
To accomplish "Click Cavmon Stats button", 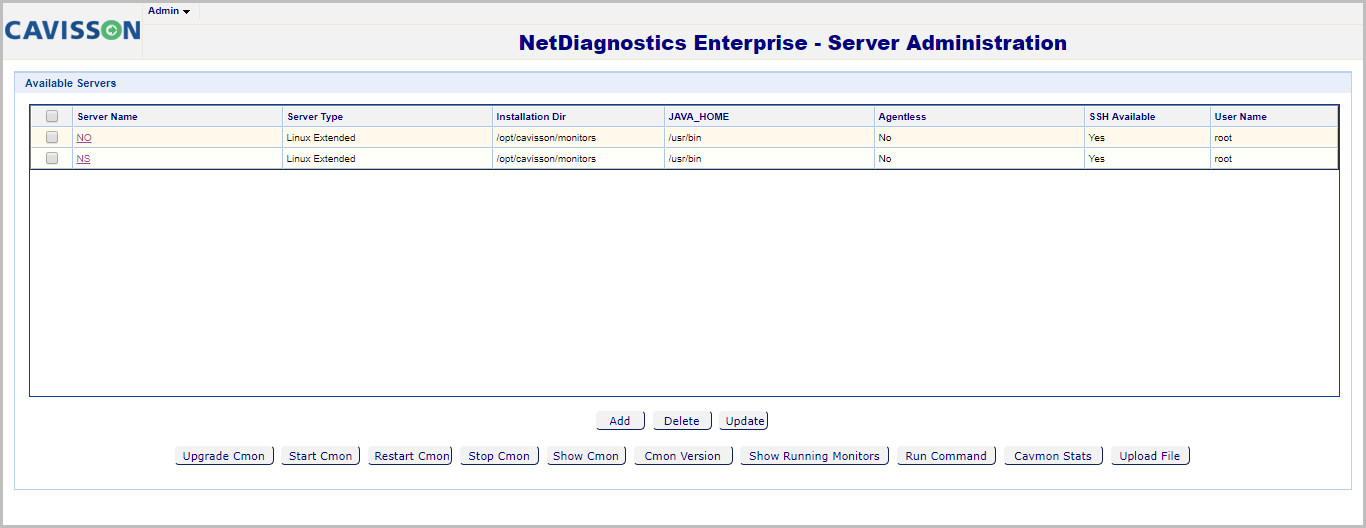I will (1053, 456).
